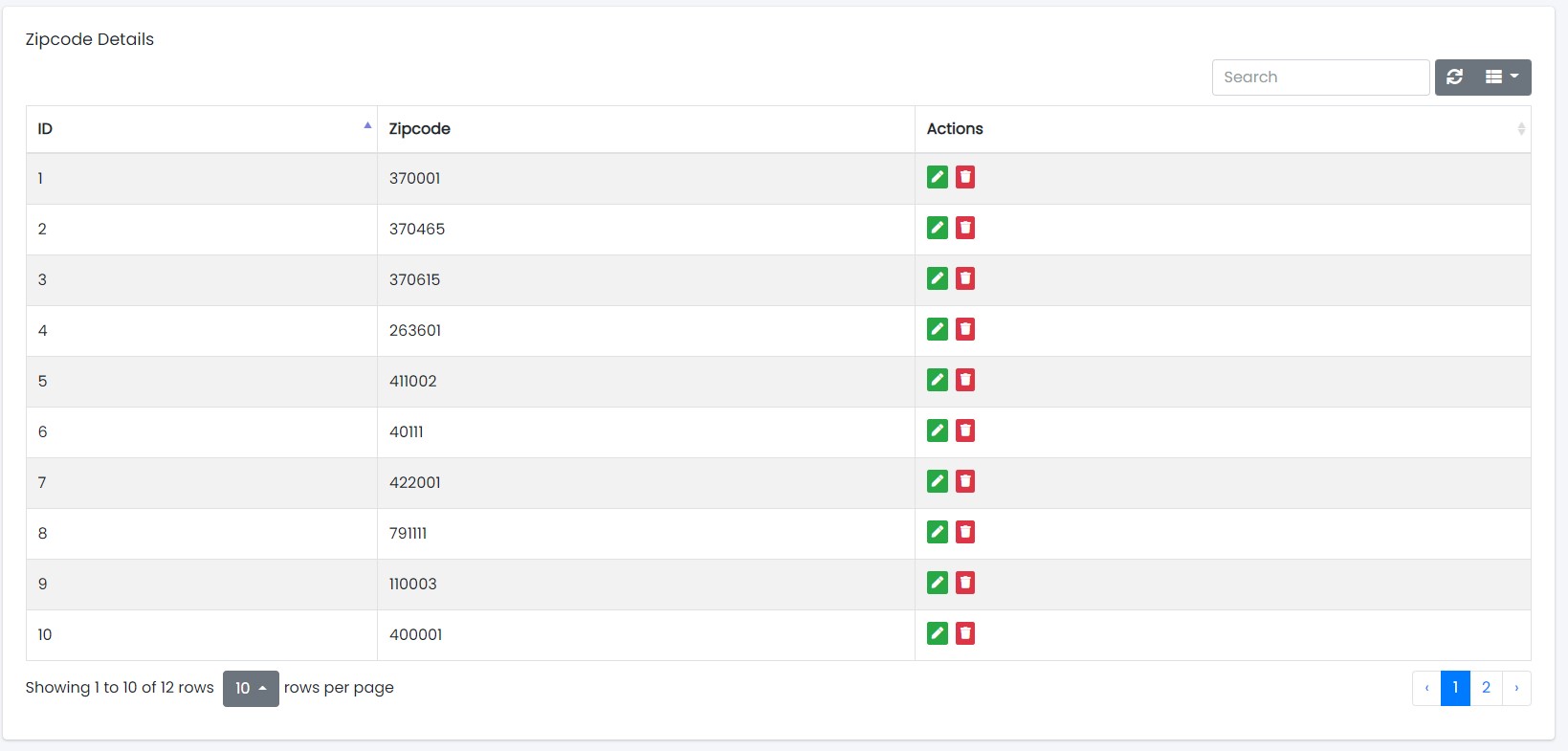1568x751 pixels.
Task: Edit the row with zipcode 110003
Action: (937, 583)
